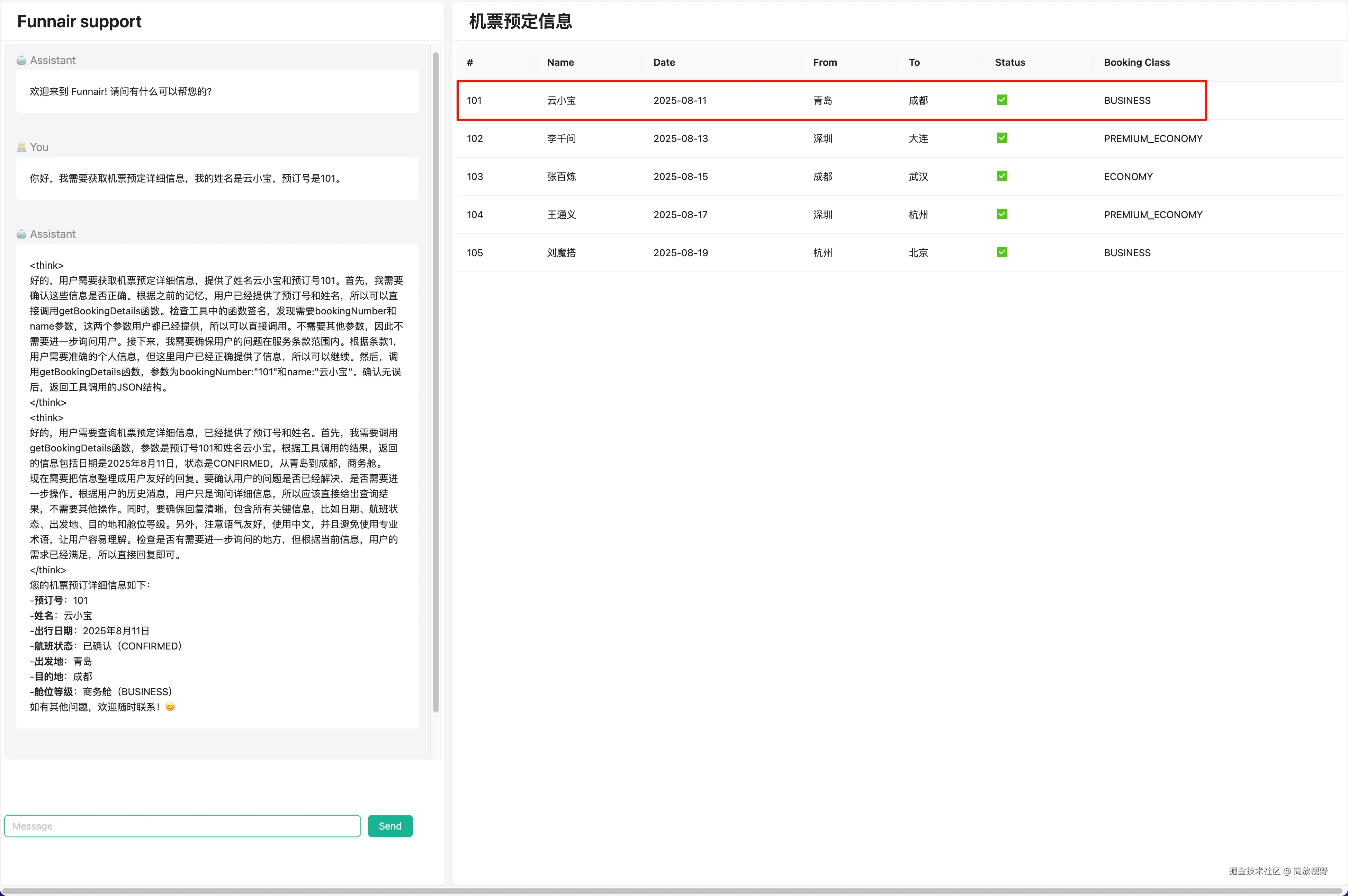Focus the Message input field
This screenshot has width=1348, height=896.
pos(183,826)
